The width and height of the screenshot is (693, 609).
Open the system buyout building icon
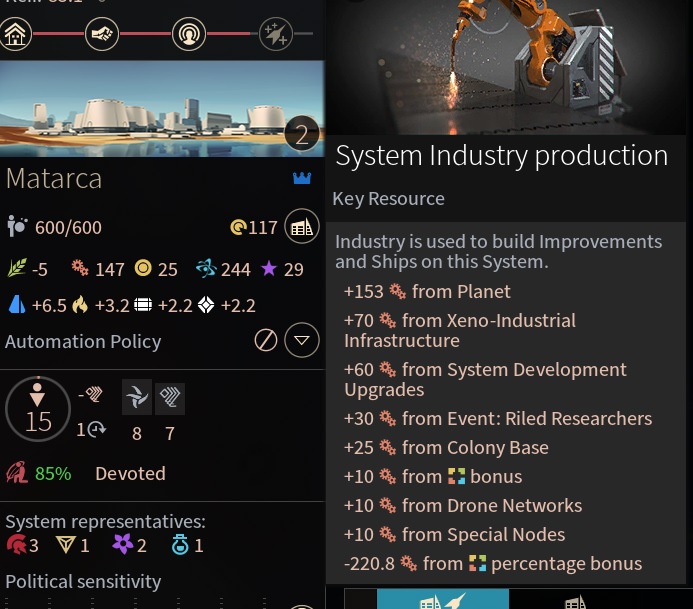pos(301,227)
